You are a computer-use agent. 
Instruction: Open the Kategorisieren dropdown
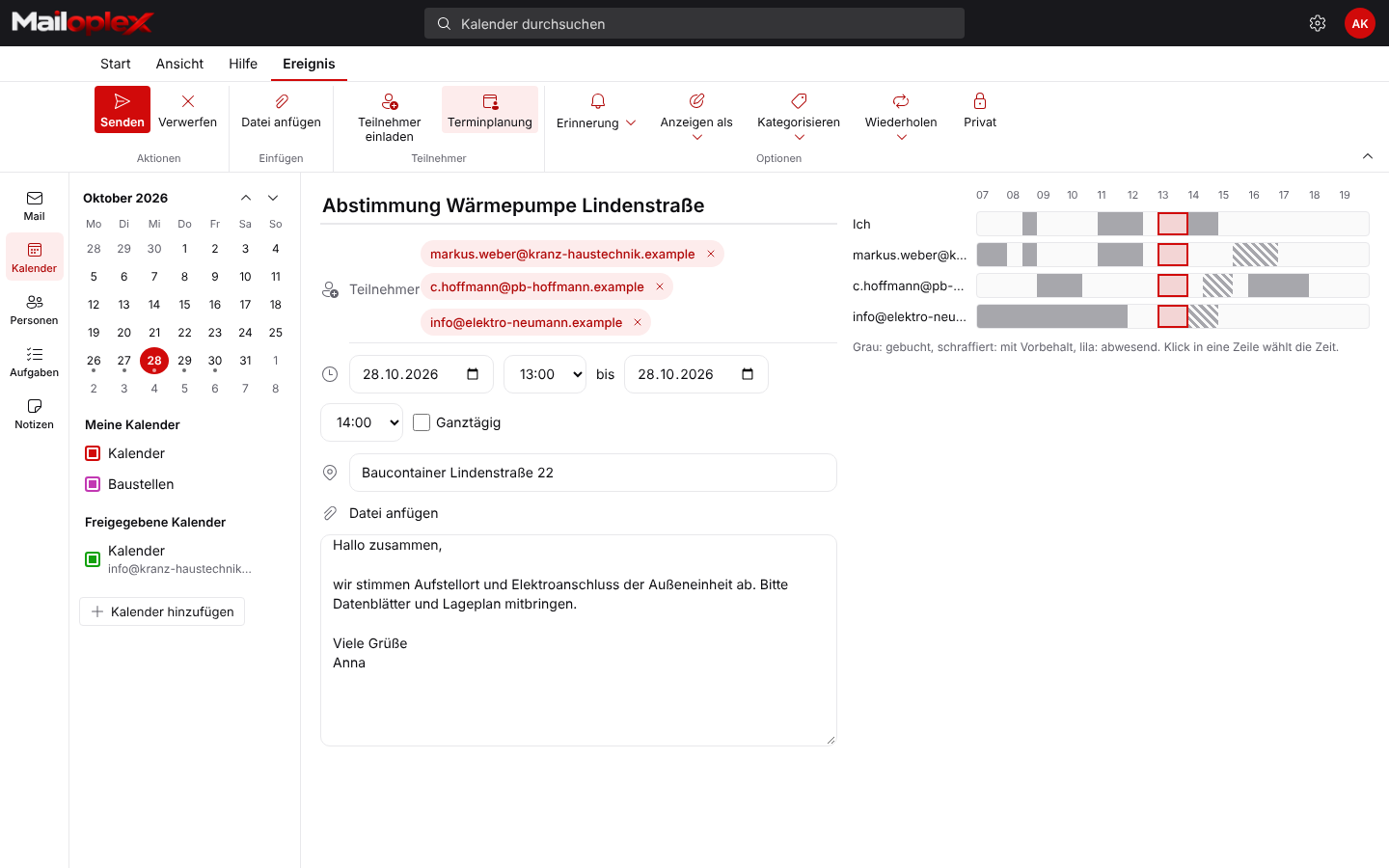tap(799, 117)
